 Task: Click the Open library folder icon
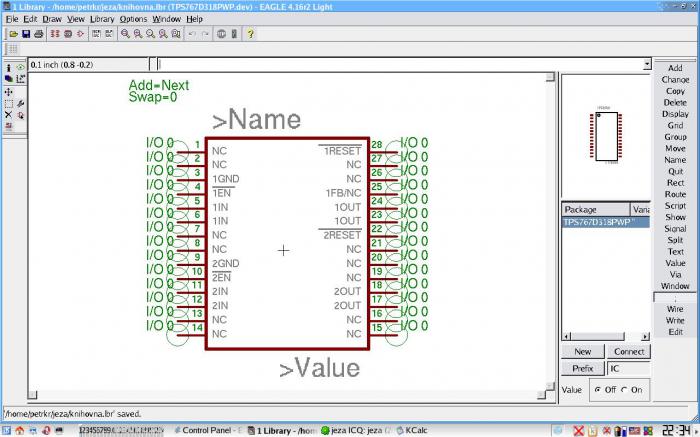[x=13, y=34]
